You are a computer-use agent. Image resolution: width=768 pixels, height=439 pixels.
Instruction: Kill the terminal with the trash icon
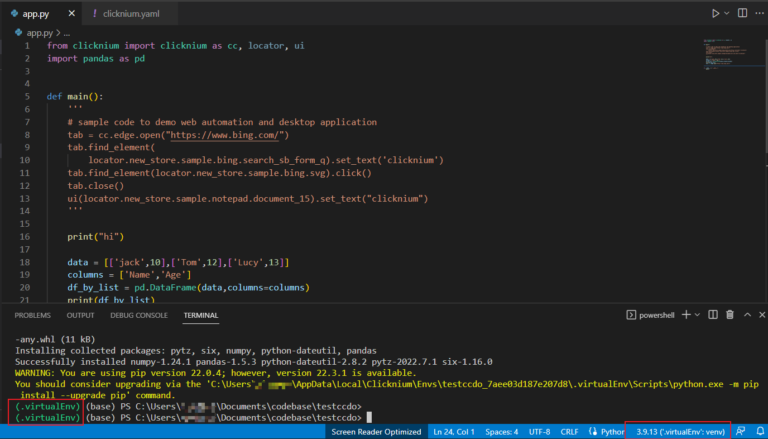(730, 315)
